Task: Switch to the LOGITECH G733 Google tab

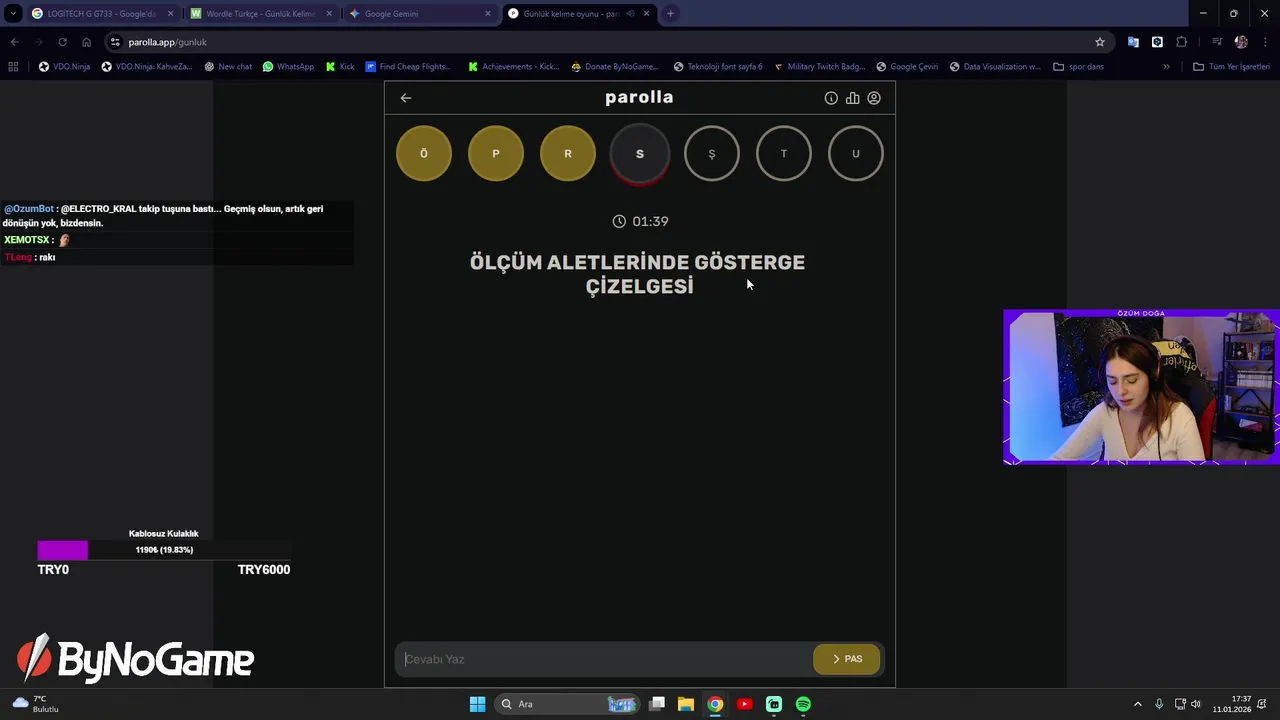Action: click(x=102, y=14)
